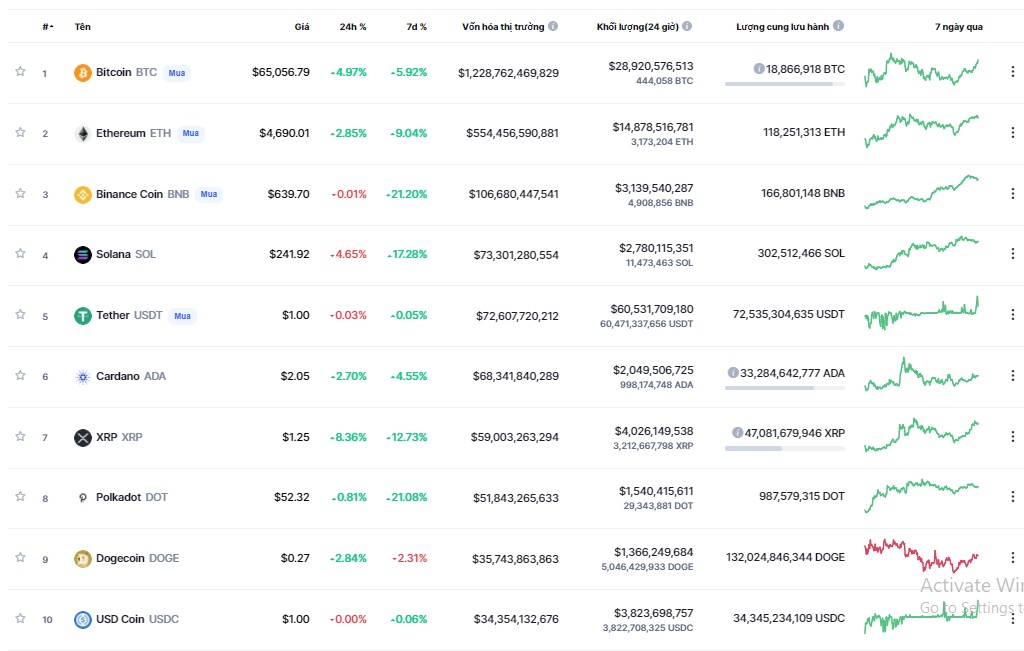Sort table by the 24h % column

tap(353, 27)
